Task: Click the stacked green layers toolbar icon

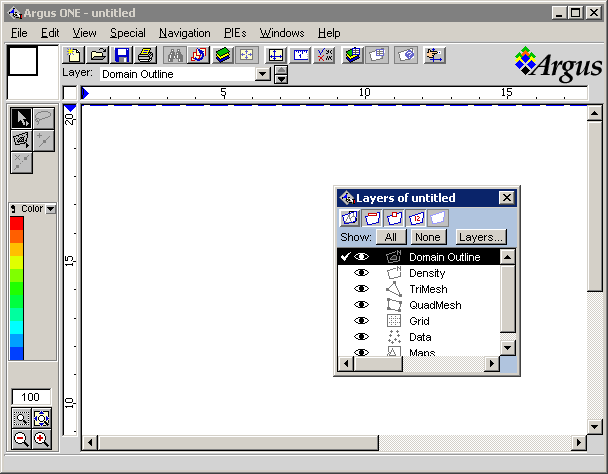Action: 223,55
